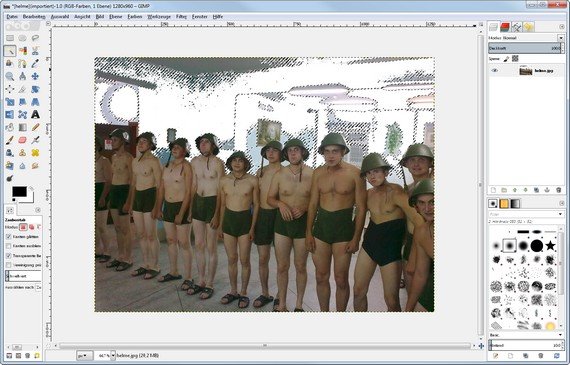Open the layers dock configuration menu

562,27
